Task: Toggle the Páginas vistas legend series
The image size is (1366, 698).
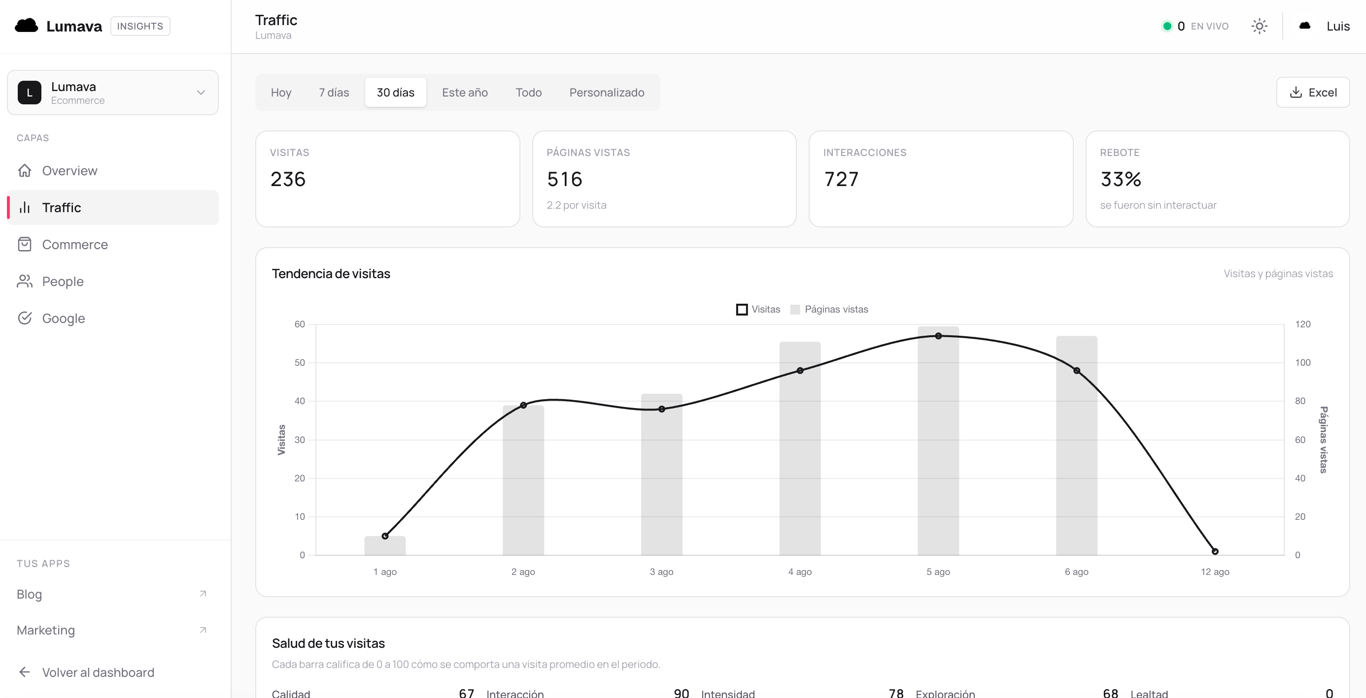Action: [x=829, y=310]
